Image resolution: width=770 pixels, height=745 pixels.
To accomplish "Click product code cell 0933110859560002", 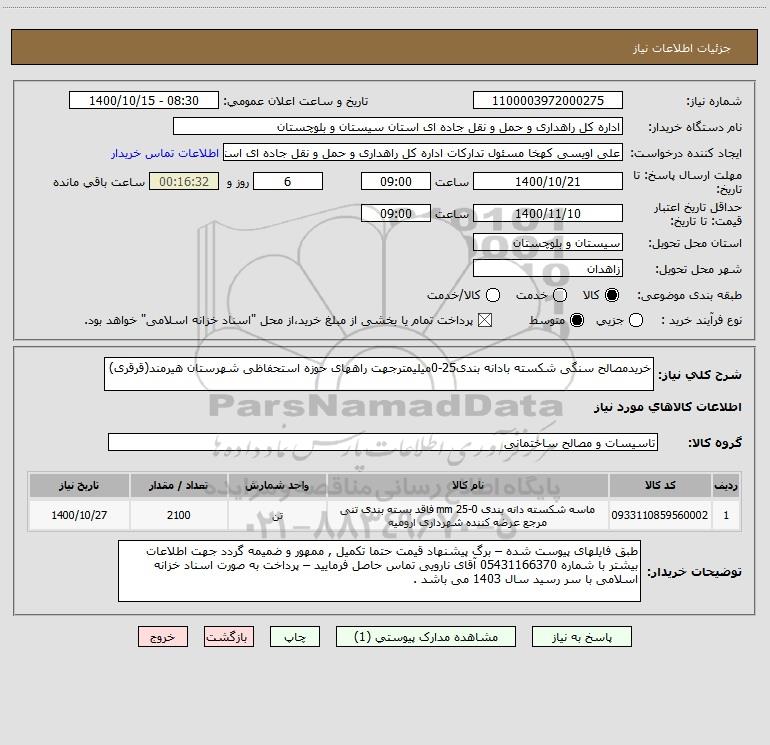I will pos(660,515).
